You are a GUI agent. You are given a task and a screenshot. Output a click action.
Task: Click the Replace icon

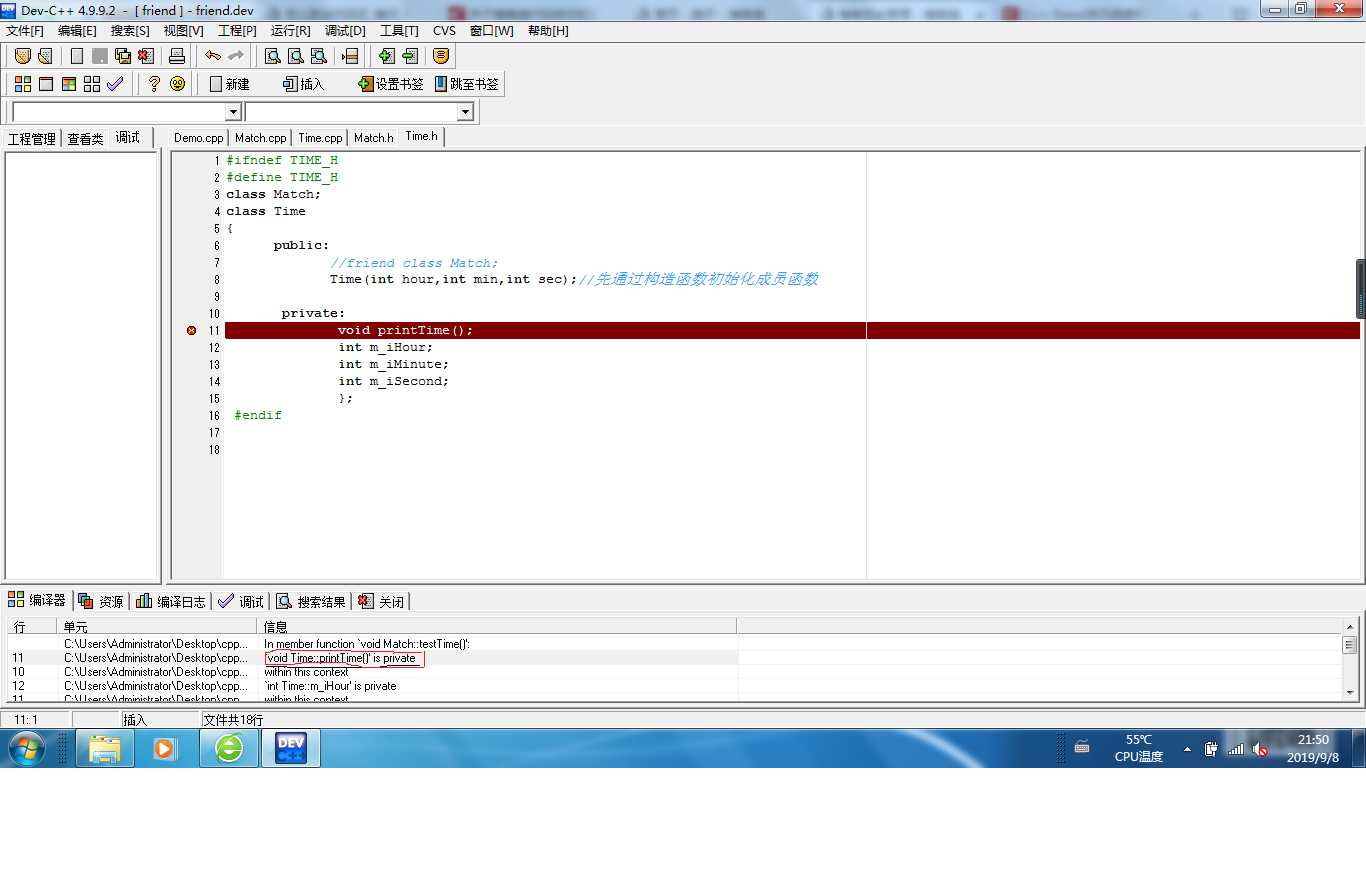pos(295,56)
